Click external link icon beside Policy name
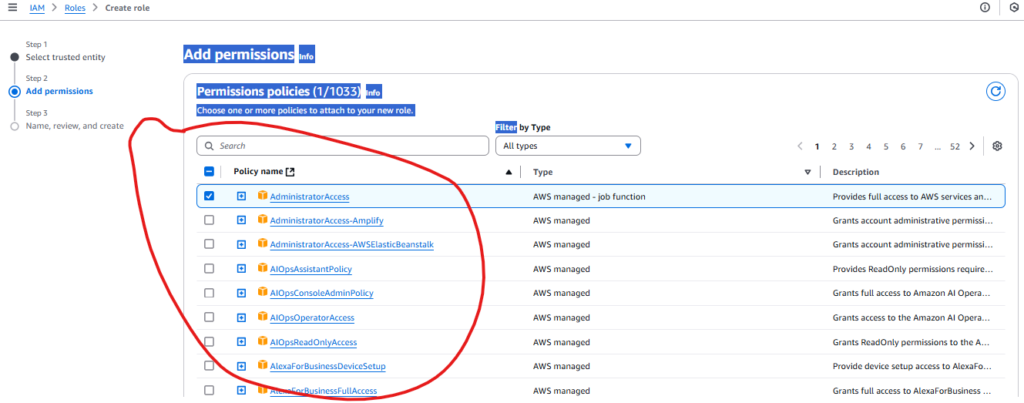Viewport: 1024px width, 403px height. (x=291, y=172)
